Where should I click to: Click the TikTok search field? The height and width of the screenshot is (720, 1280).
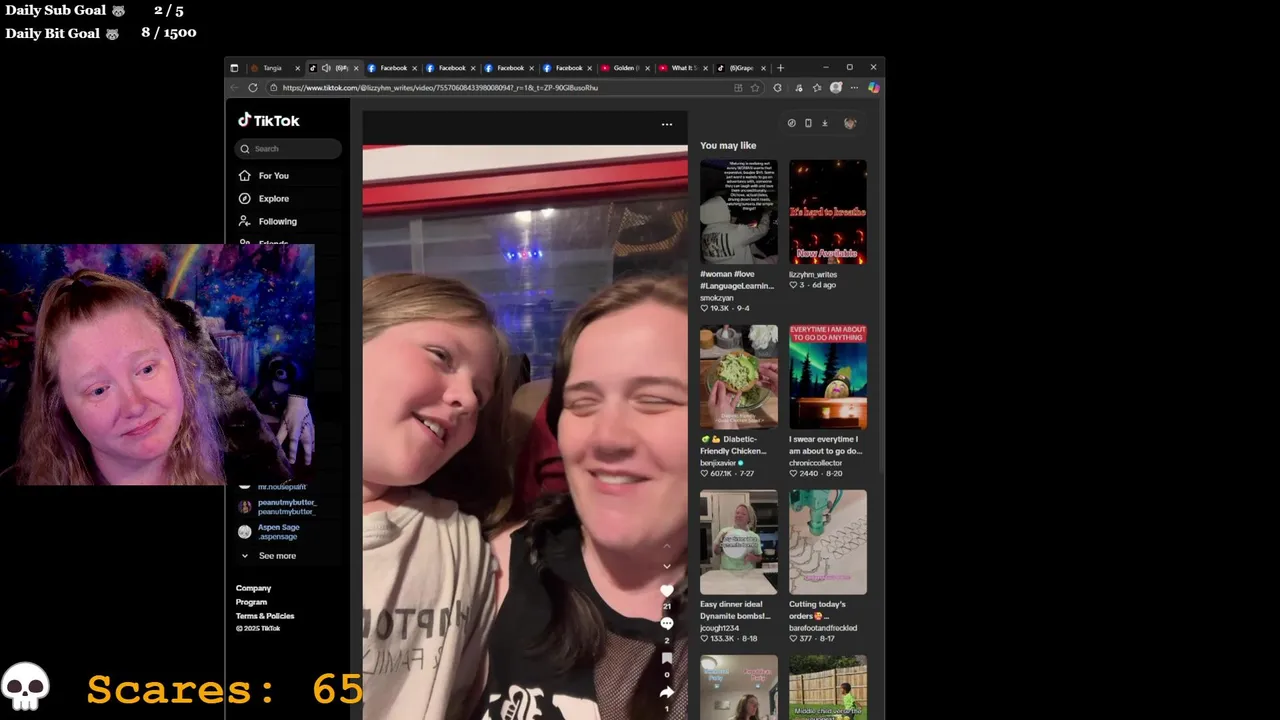pyautogui.click(x=288, y=149)
